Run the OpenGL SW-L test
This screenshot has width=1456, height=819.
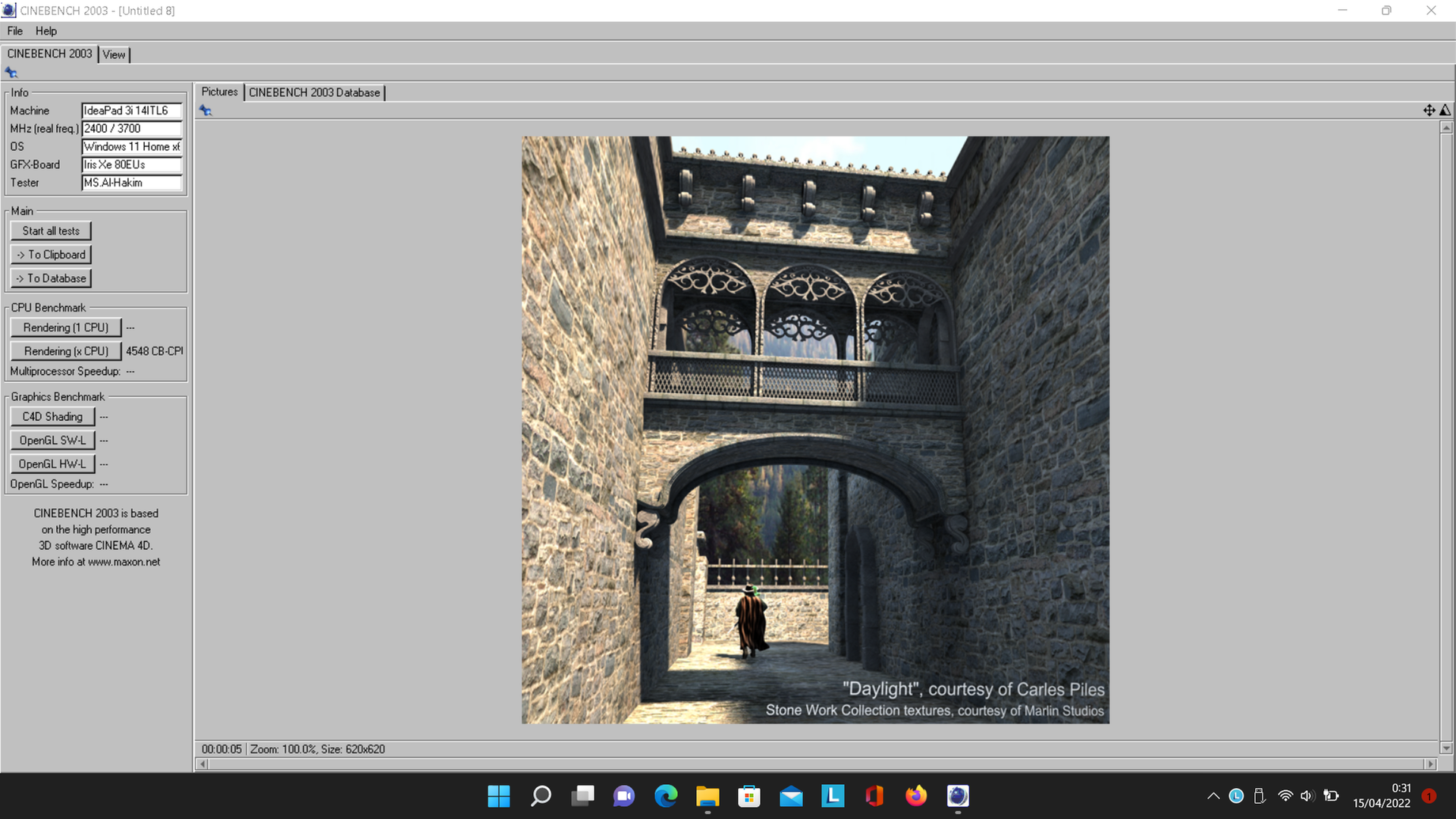coord(52,441)
